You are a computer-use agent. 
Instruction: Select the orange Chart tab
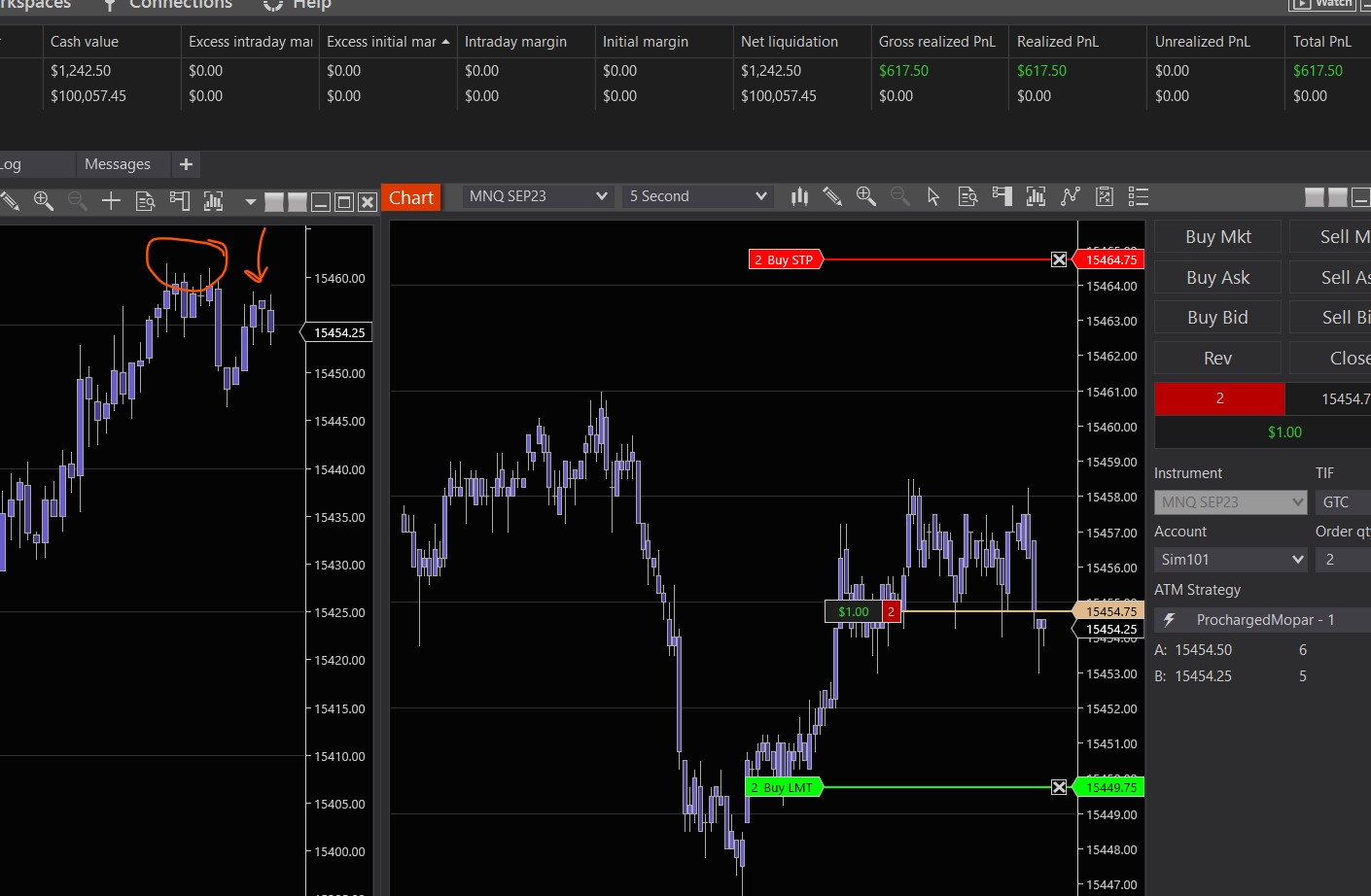411,198
